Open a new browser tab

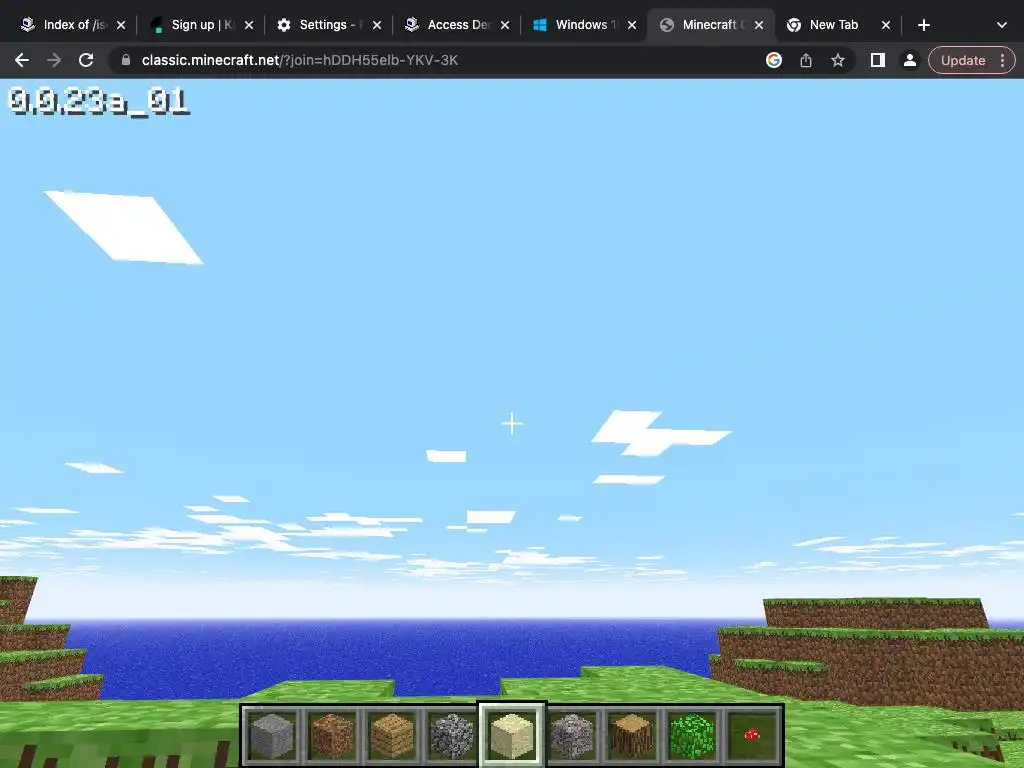923,25
